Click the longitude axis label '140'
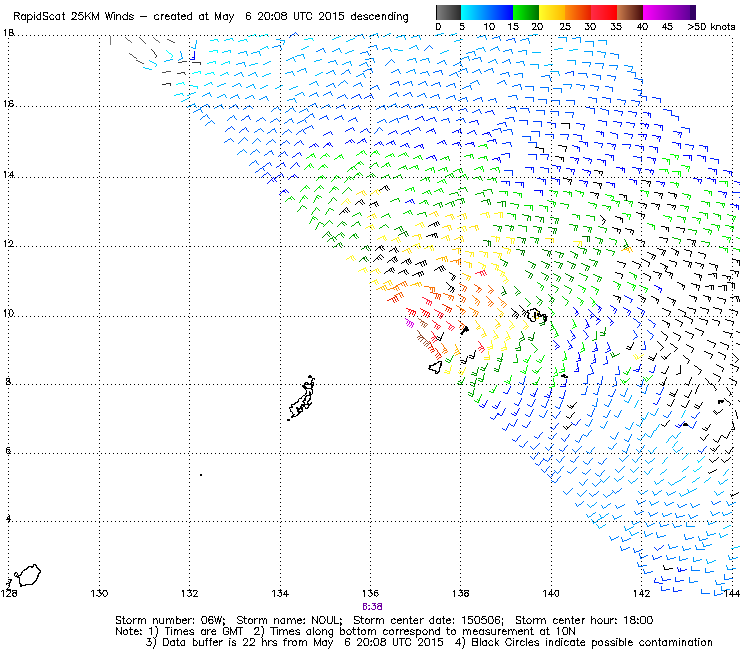 tap(551, 593)
